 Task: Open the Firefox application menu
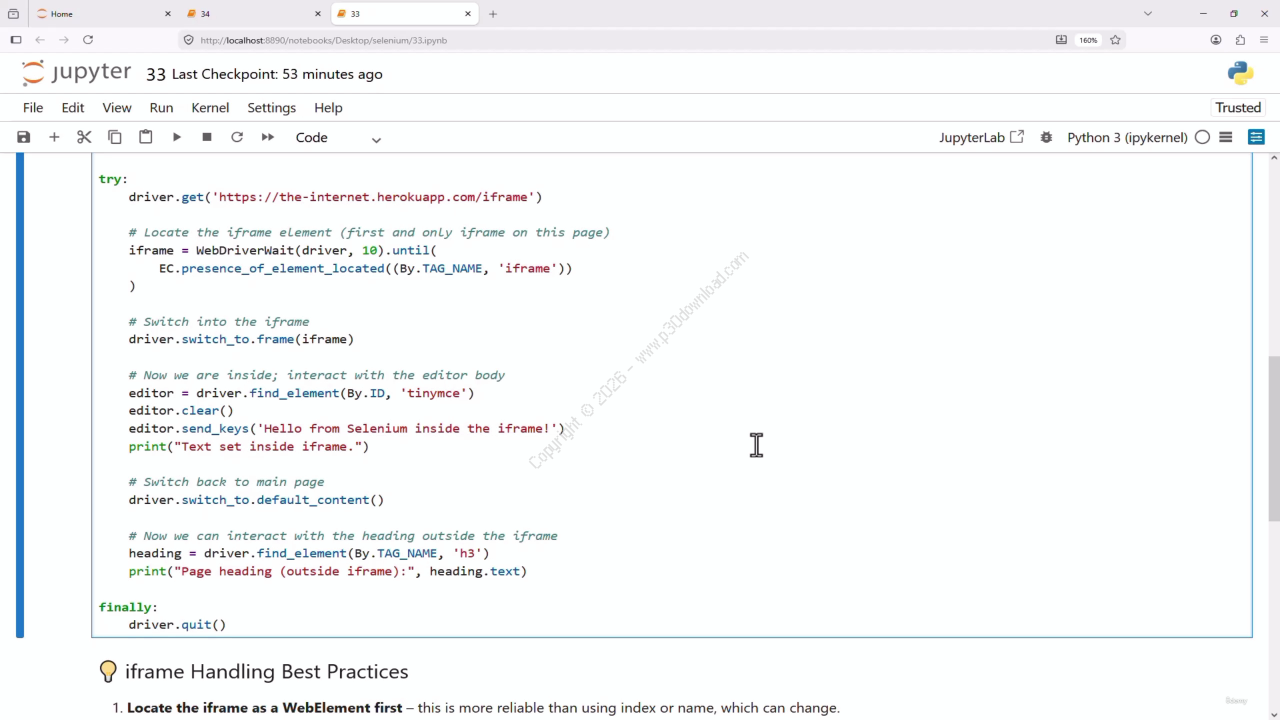(1264, 40)
